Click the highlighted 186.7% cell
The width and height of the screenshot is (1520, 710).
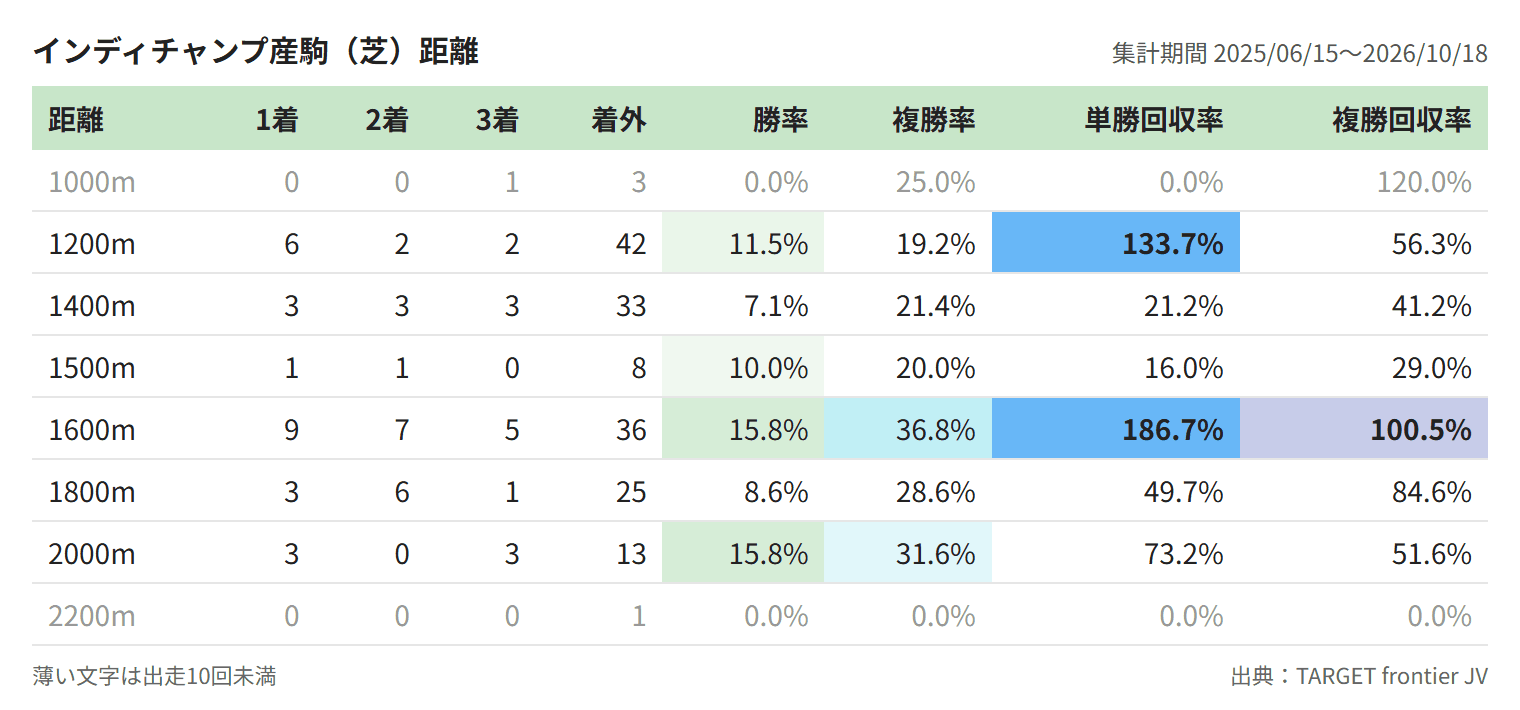click(1116, 429)
